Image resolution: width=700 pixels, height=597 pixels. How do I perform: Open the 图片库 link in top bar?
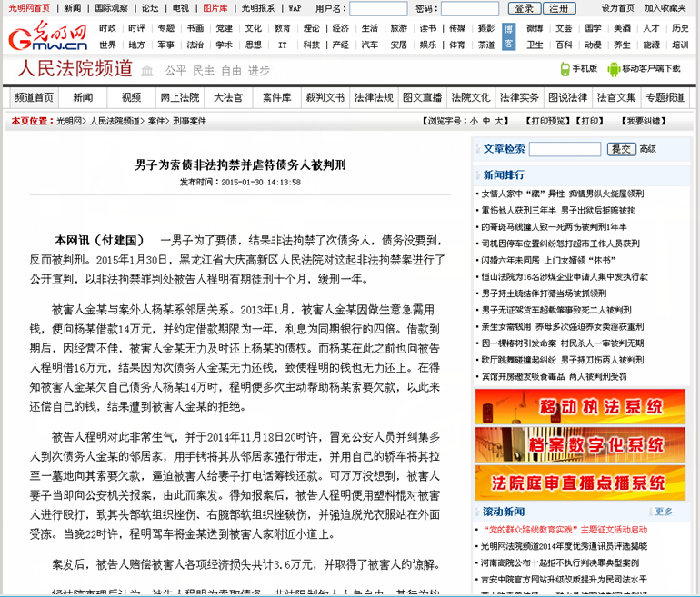click(215, 8)
